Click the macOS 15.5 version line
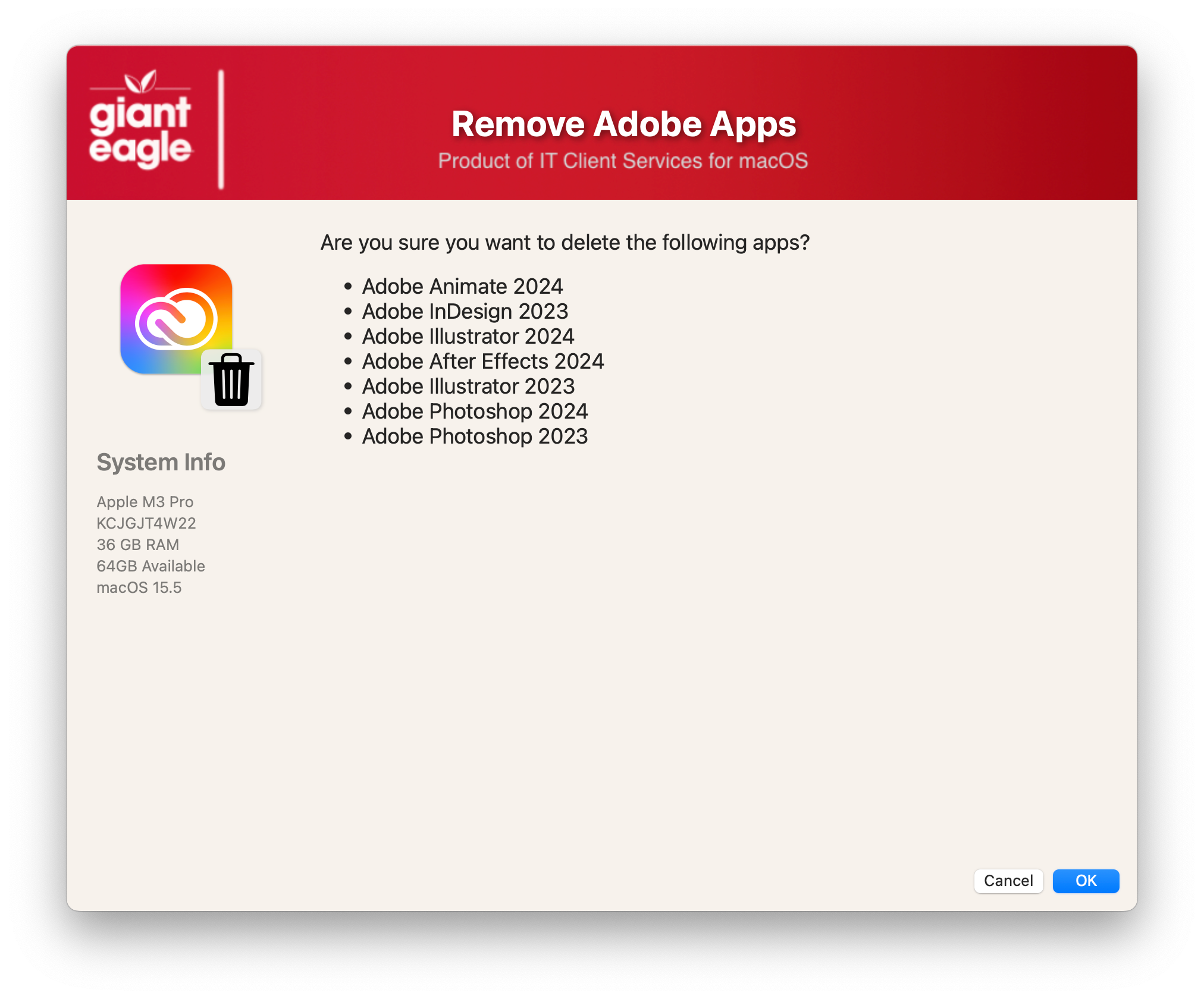The image size is (1204, 999). pos(139,588)
